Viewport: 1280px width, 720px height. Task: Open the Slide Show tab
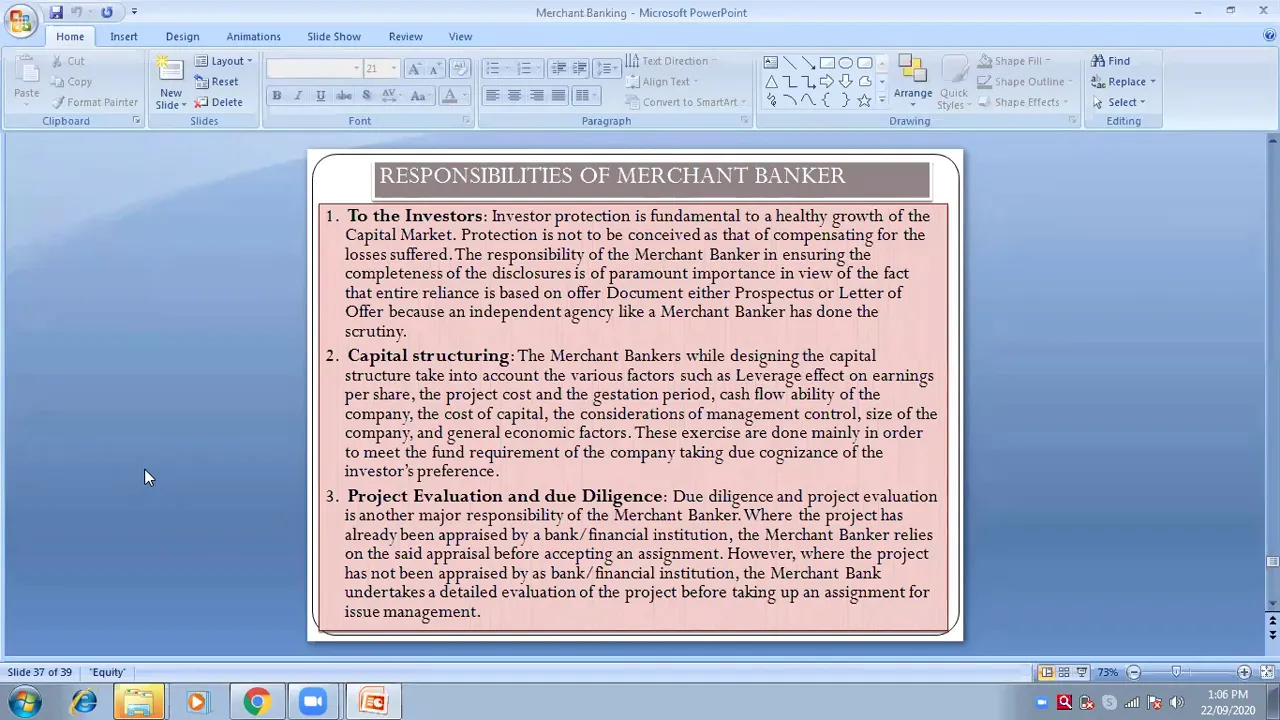[x=334, y=36]
